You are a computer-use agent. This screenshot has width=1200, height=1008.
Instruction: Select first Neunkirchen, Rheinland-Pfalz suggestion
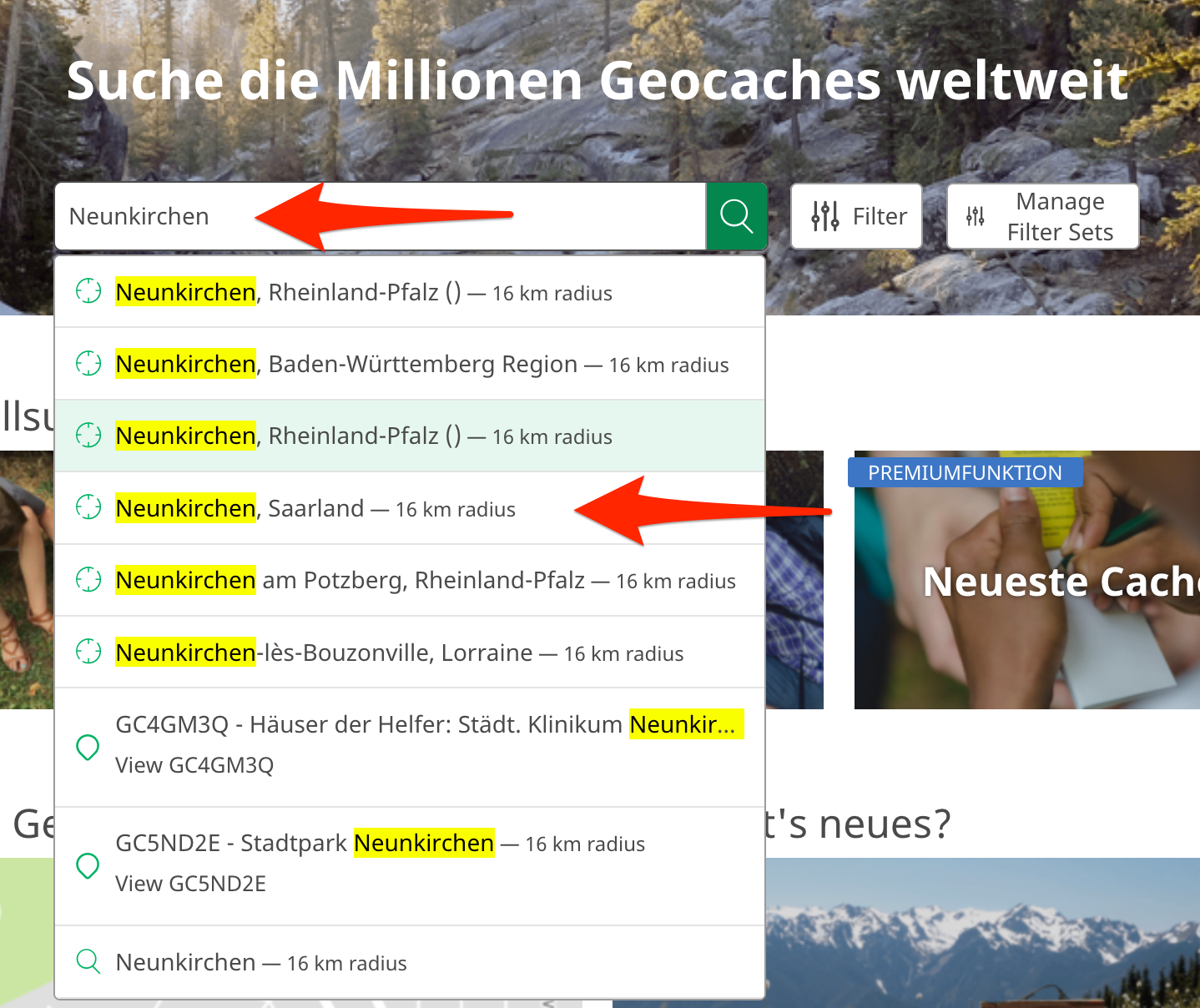(410, 292)
